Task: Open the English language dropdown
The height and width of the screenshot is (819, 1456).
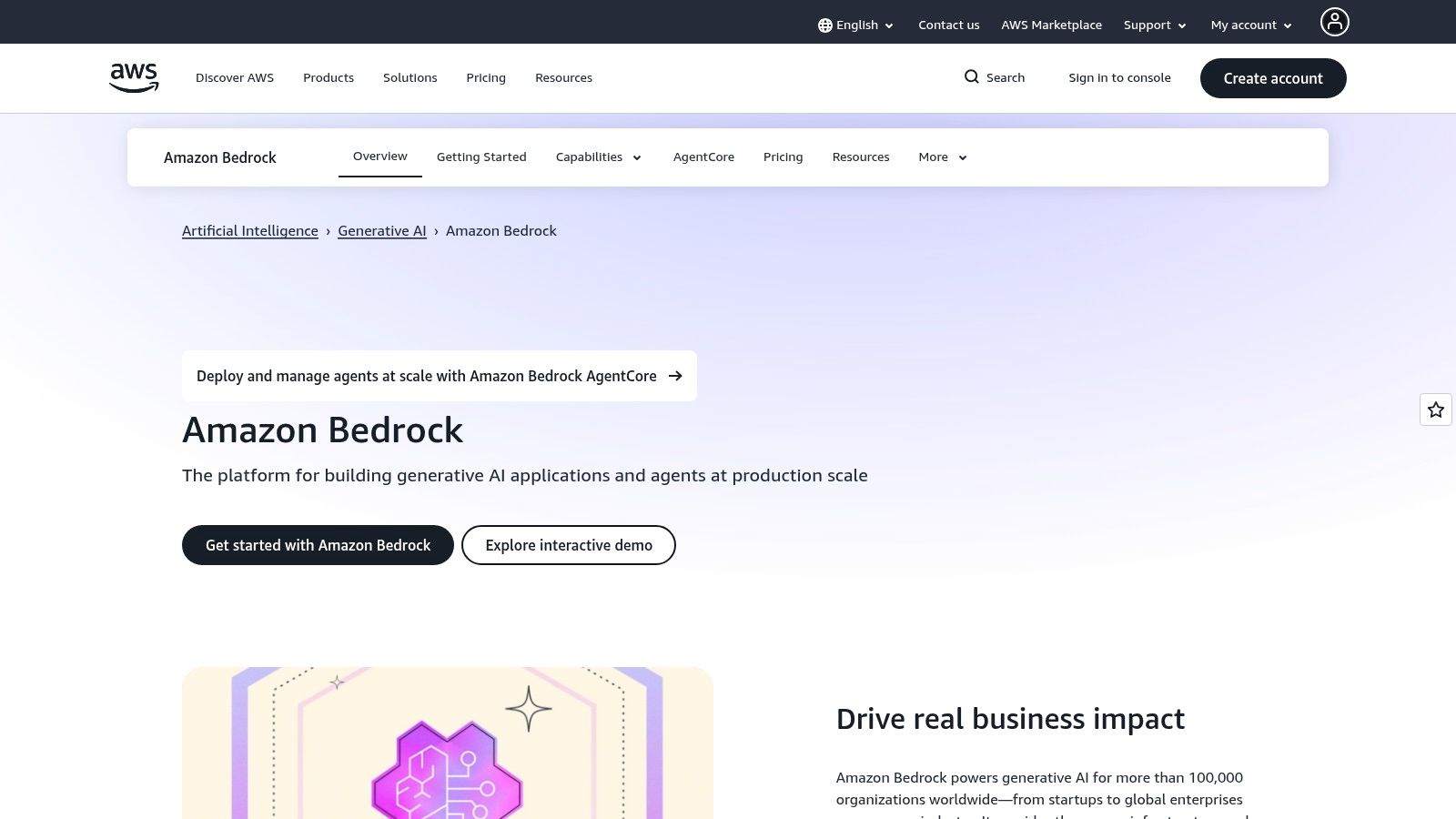Action: (855, 25)
